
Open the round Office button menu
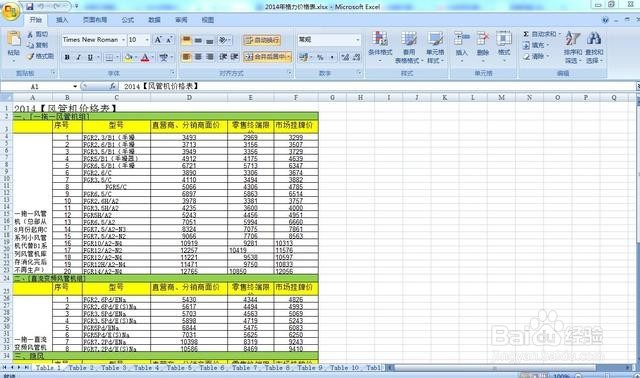point(11,11)
